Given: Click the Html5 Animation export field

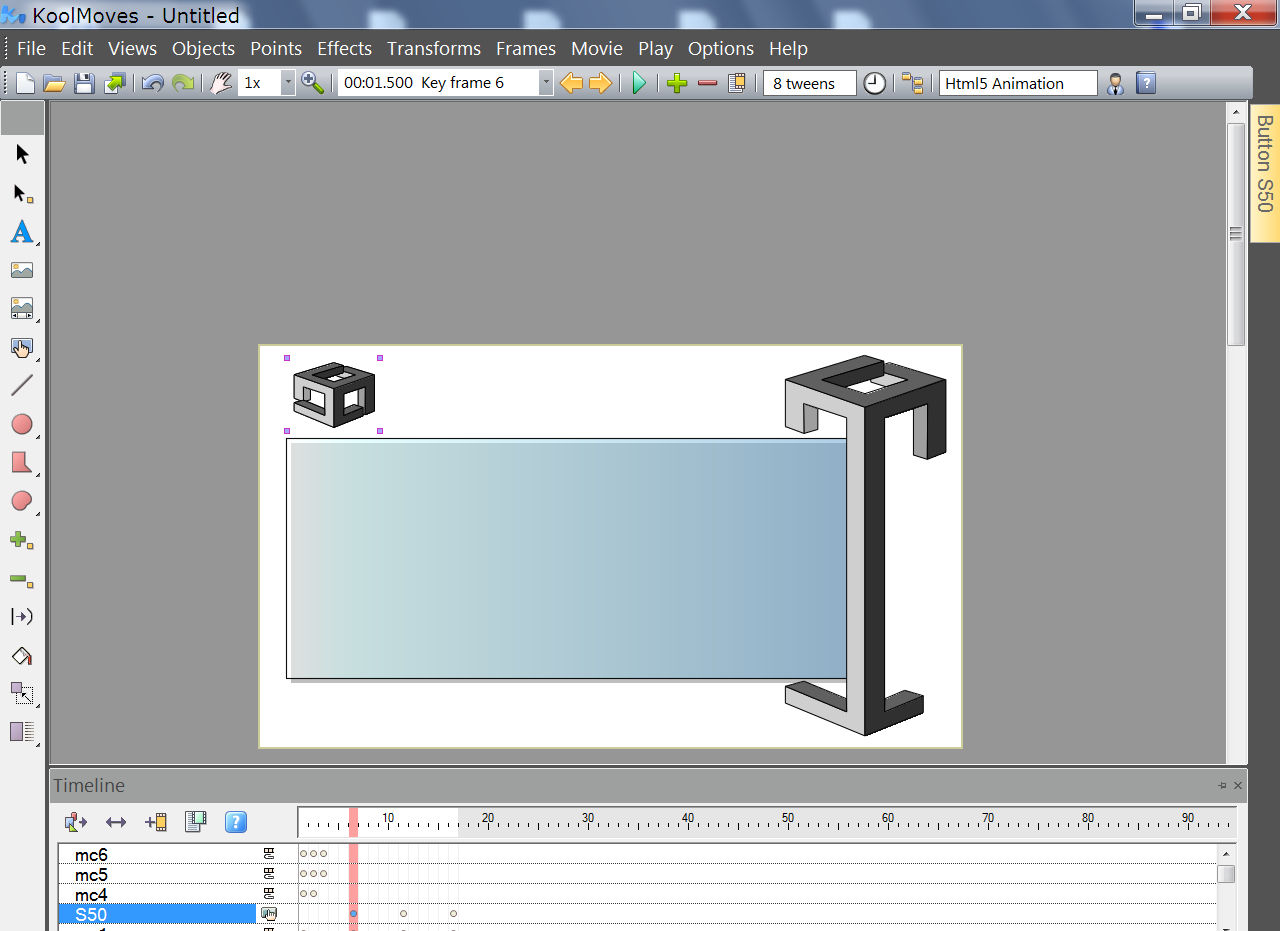Looking at the screenshot, I should (x=1018, y=84).
